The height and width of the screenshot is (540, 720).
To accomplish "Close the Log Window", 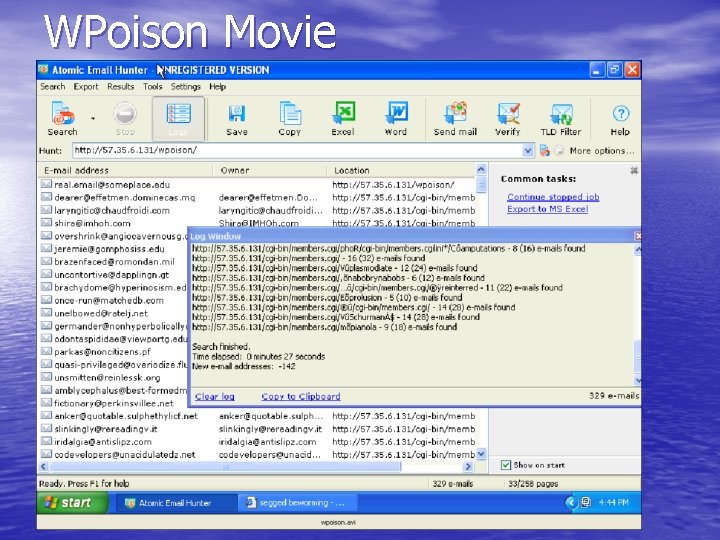I will pos(637,236).
